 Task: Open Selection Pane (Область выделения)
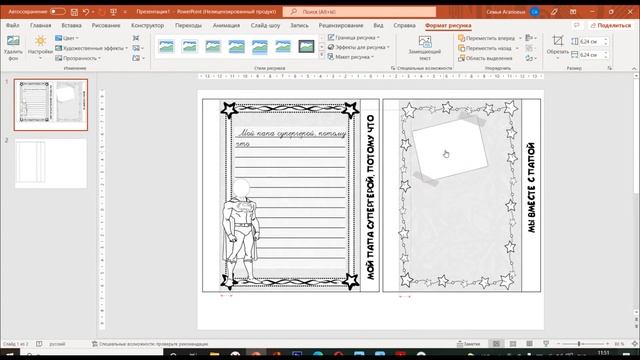click(x=485, y=58)
